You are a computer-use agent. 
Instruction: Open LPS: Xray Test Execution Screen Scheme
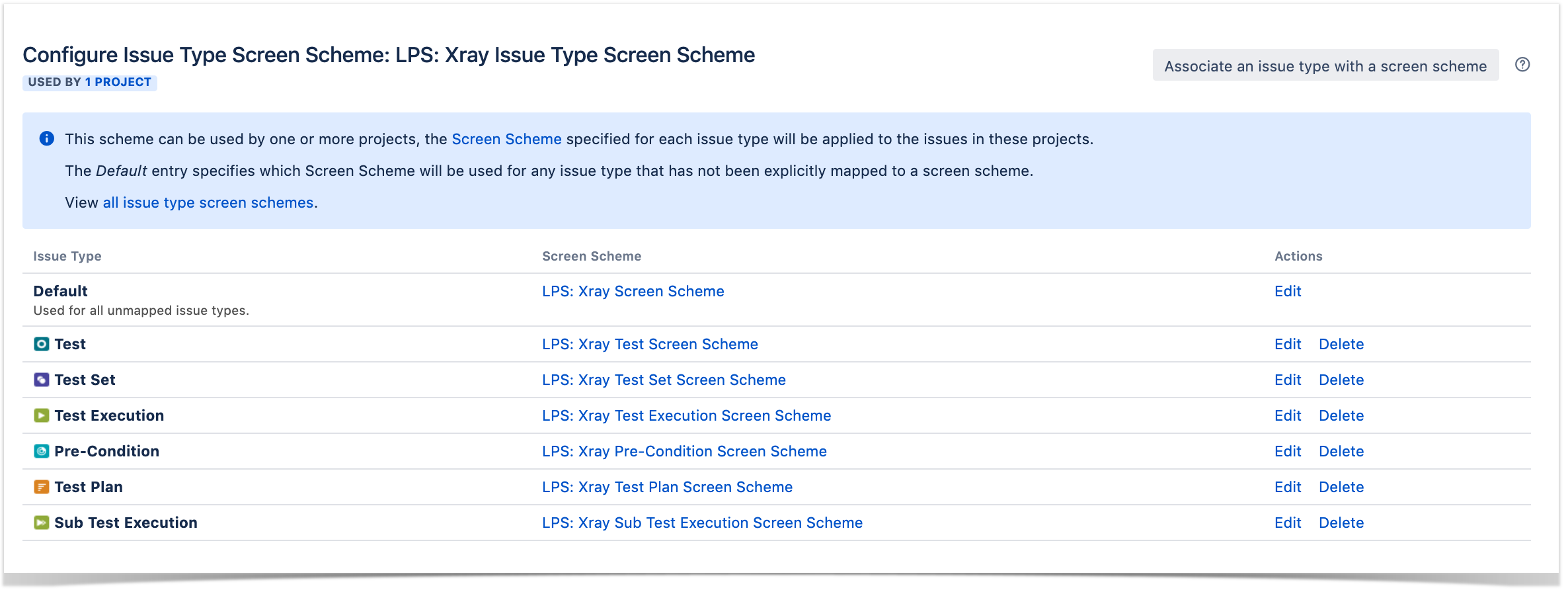(x=686, y=415)
